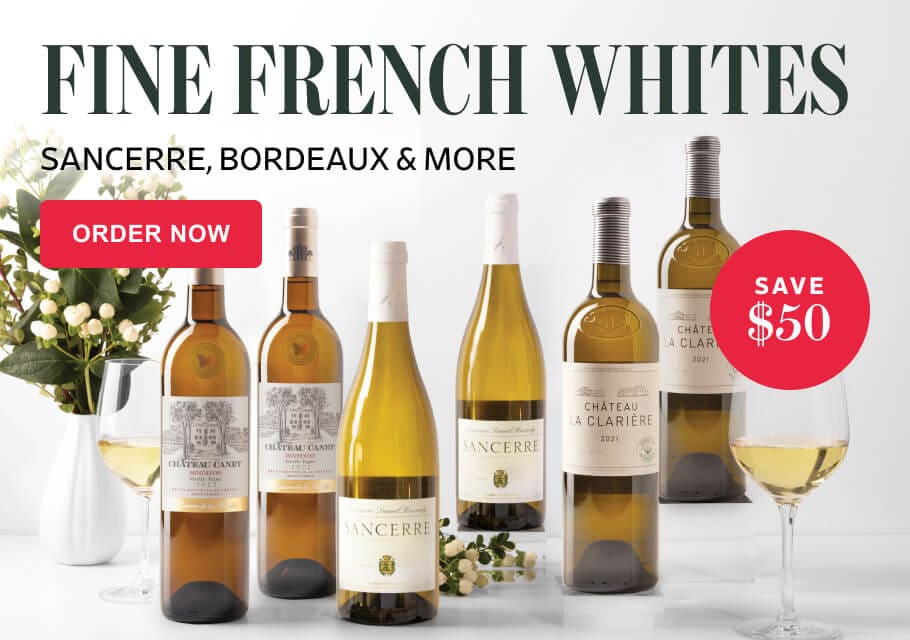Click the front Château La Clarière 2021 label
The height and width of the screenshot is (640, 910).
click(611, 419)
